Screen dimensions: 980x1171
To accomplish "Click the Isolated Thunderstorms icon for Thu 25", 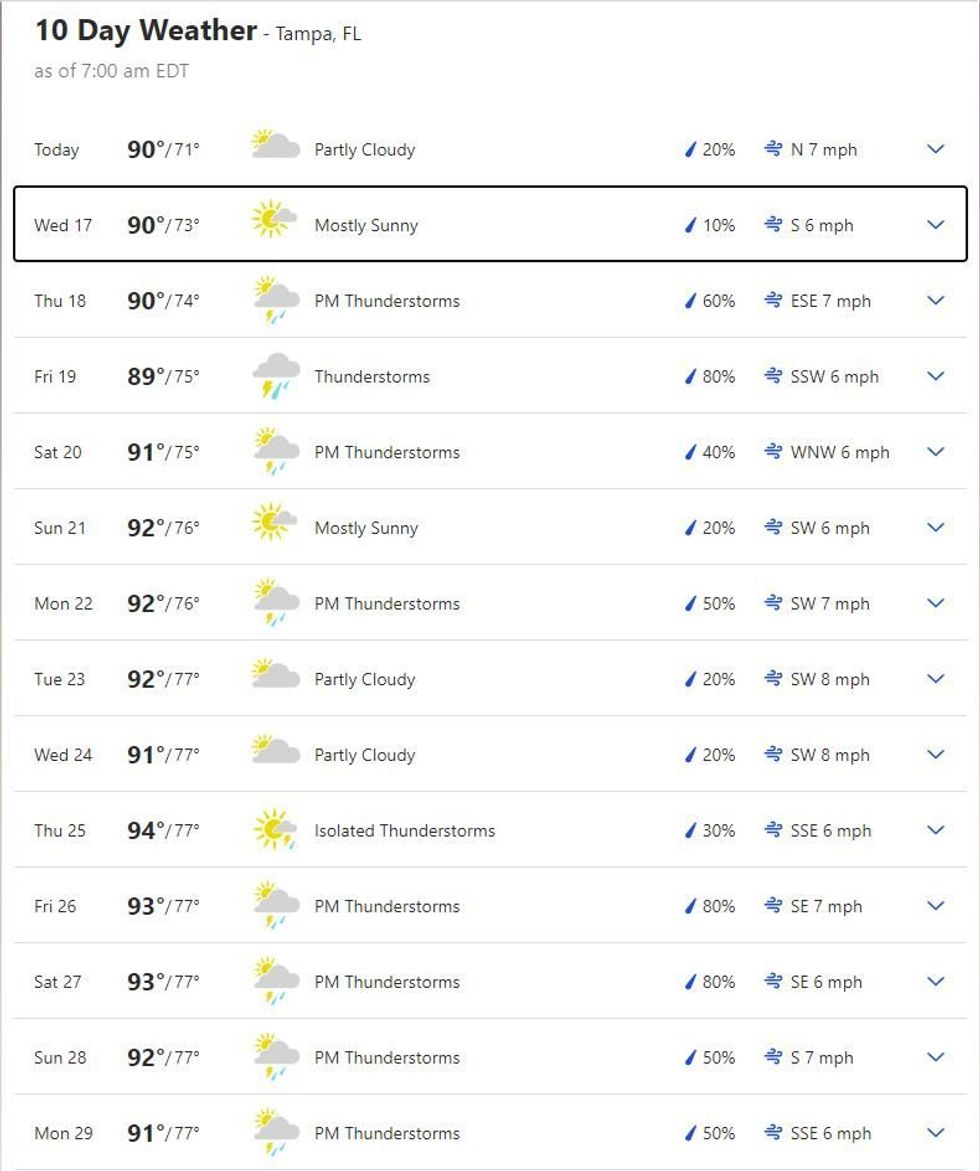I will (274, 829).
